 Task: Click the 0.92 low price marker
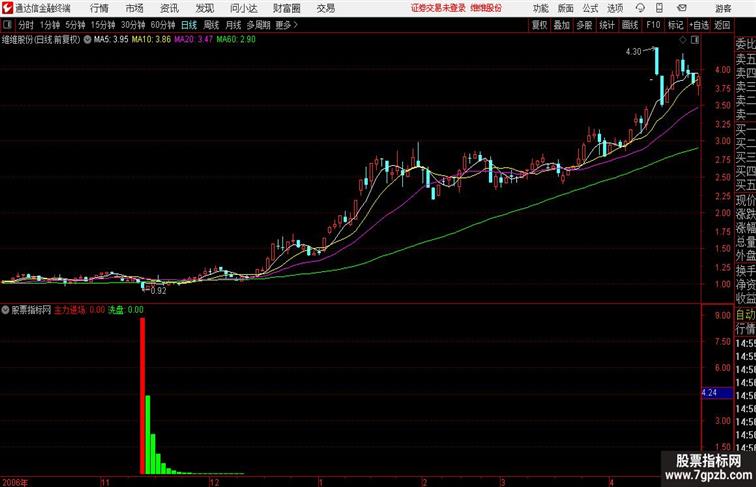tap(158, 291)
